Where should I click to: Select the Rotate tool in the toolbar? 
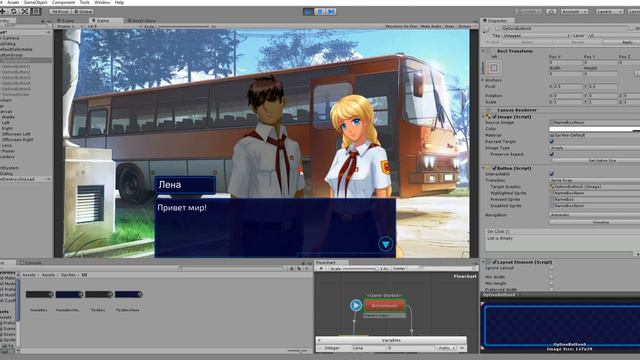[13, 11]
